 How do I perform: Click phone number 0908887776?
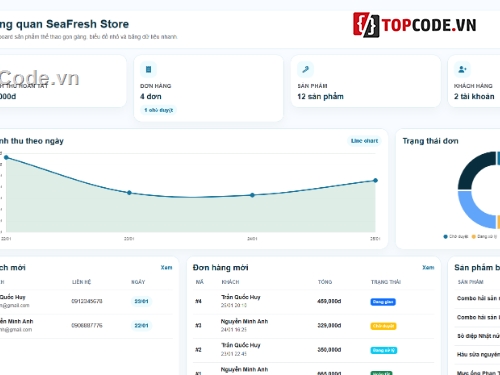pos(87,325)
